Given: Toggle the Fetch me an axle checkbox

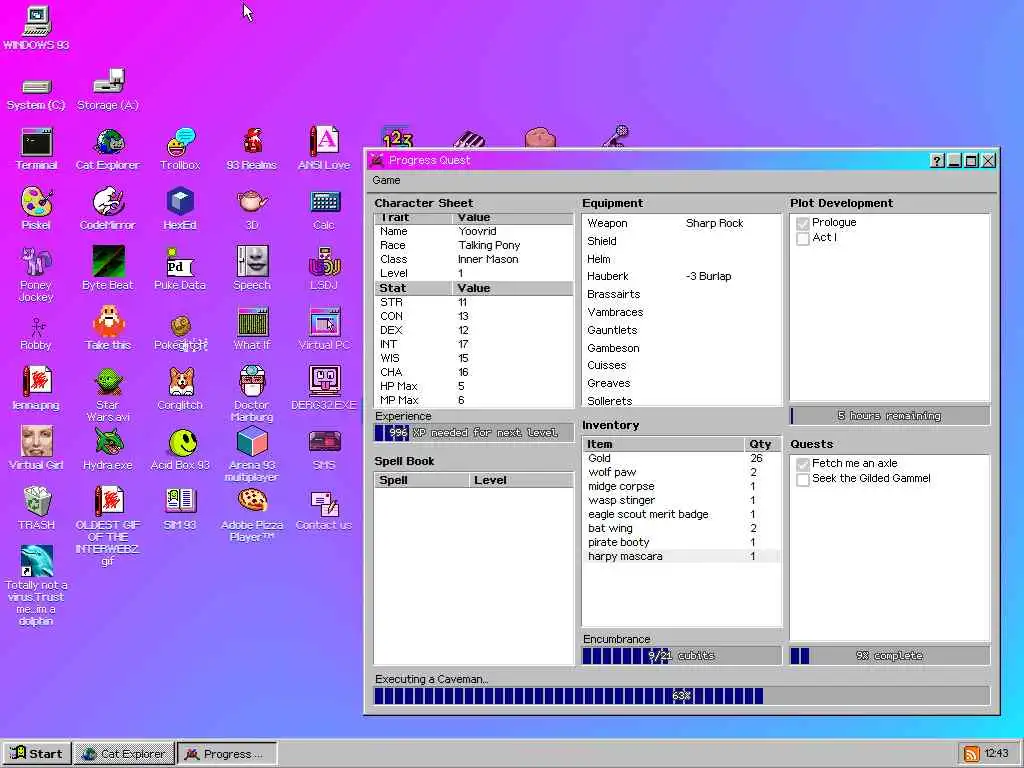Looking at the screenshot, I should [803, 464].
